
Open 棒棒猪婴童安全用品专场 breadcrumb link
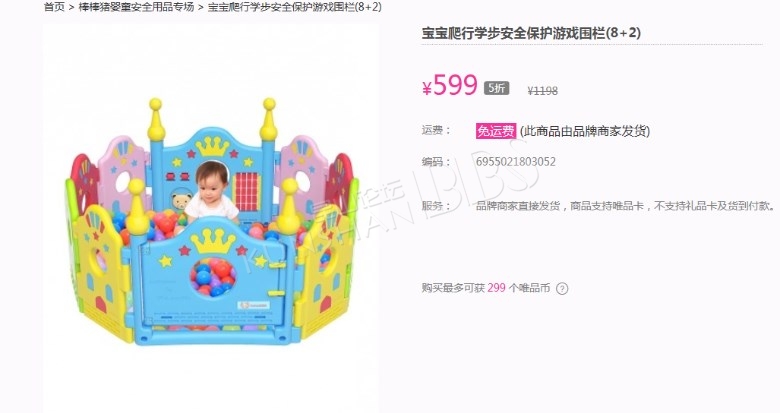[x=136, y=6]
